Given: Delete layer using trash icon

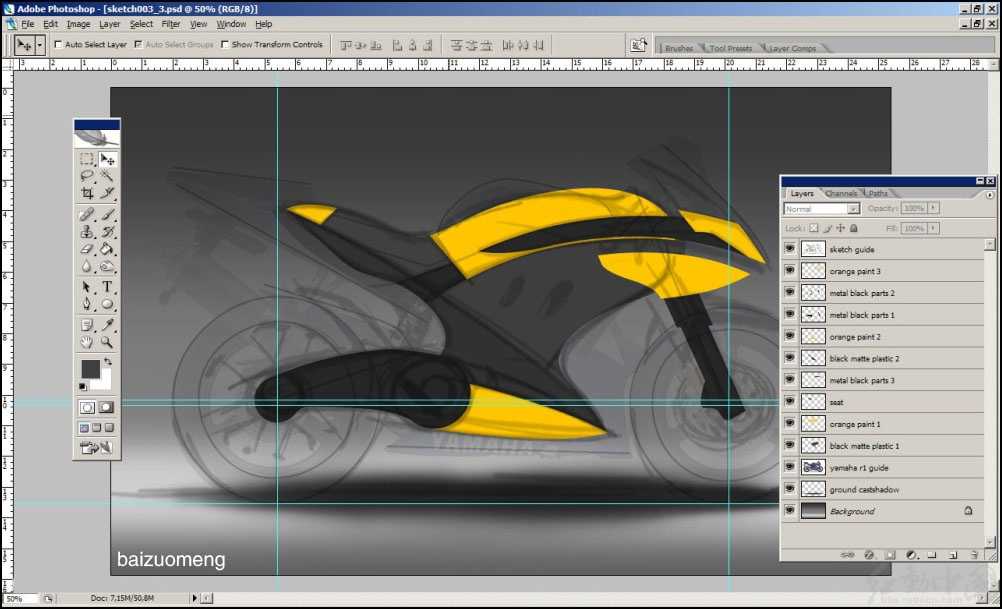Looking at the screenshot, I should (973, 554).
